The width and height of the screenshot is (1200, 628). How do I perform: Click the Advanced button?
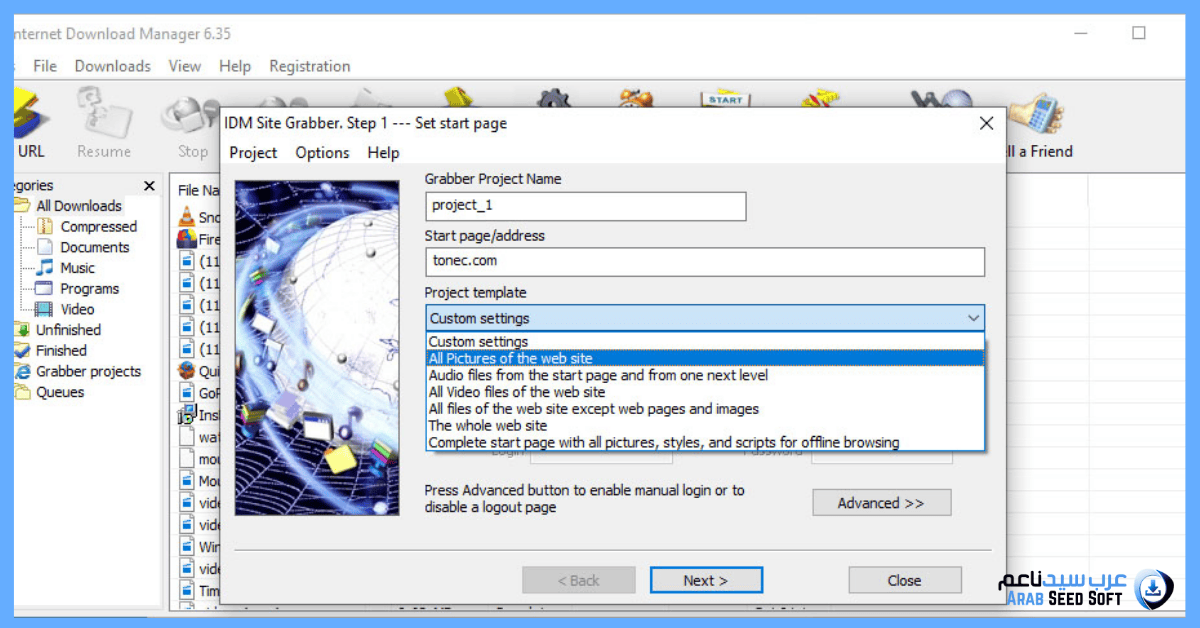click(881, 502)
